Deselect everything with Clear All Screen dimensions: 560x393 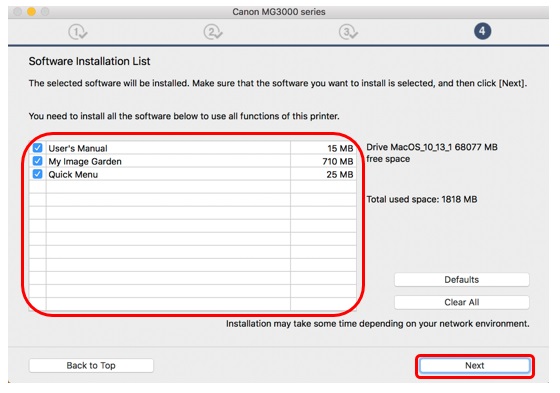461,302
